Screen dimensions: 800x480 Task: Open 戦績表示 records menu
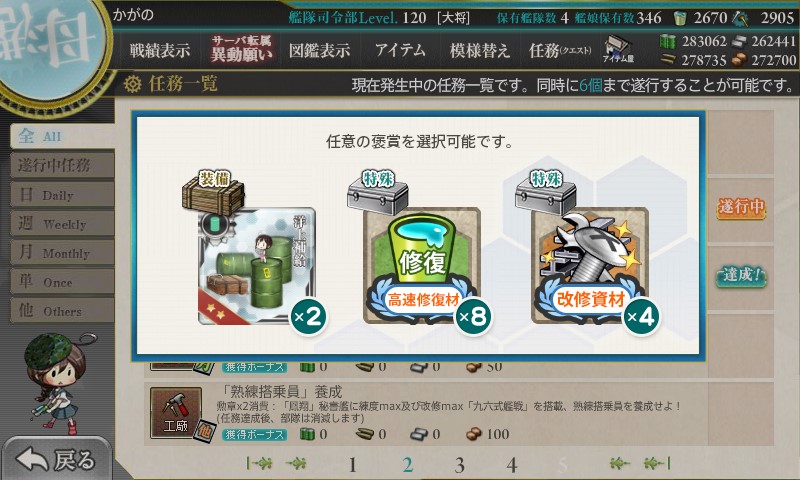[x=160, y=50]
